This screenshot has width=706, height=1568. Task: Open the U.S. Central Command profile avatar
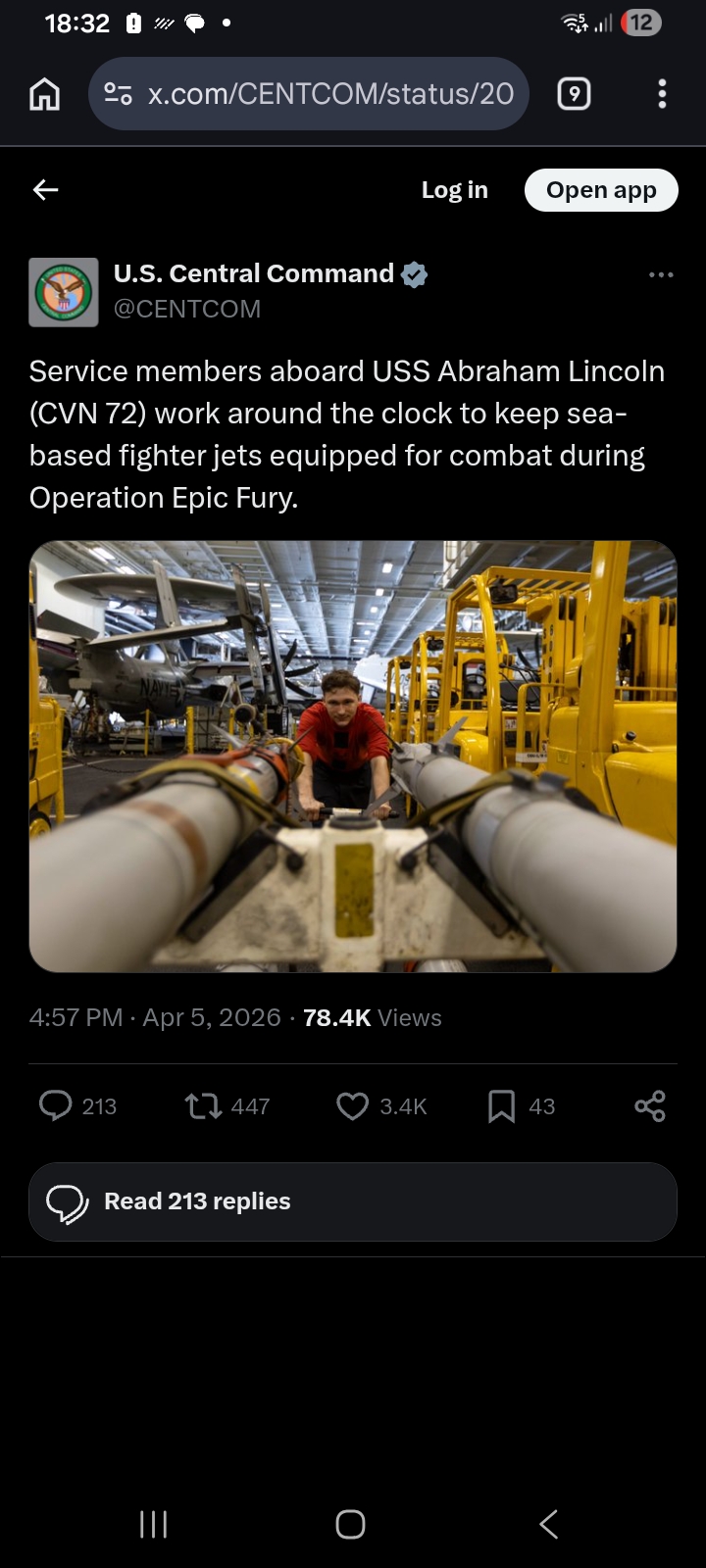[x=64, y=292]
